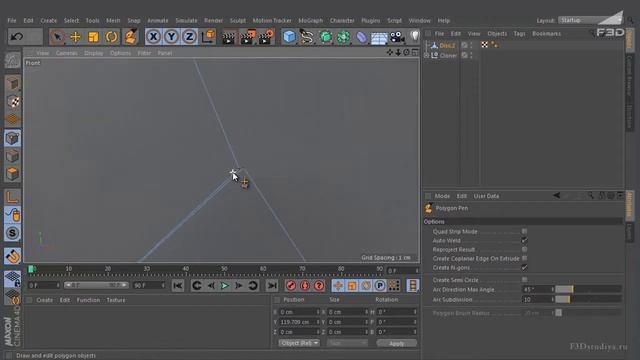Play the animation forward
Viewport: 640px width, 360px height.
click(x=224, y=285)
